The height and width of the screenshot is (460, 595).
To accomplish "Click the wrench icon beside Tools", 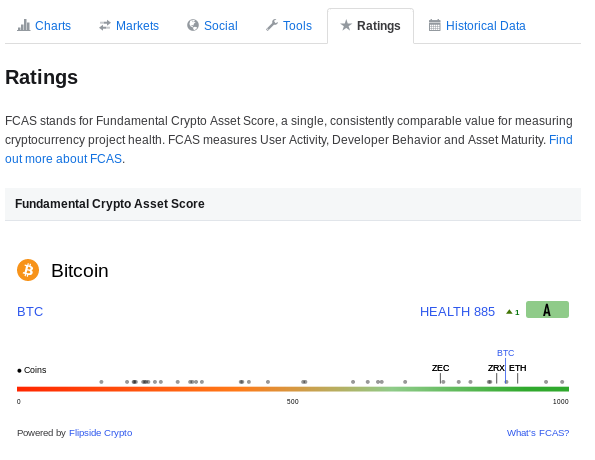I will (x=272, y=25).
